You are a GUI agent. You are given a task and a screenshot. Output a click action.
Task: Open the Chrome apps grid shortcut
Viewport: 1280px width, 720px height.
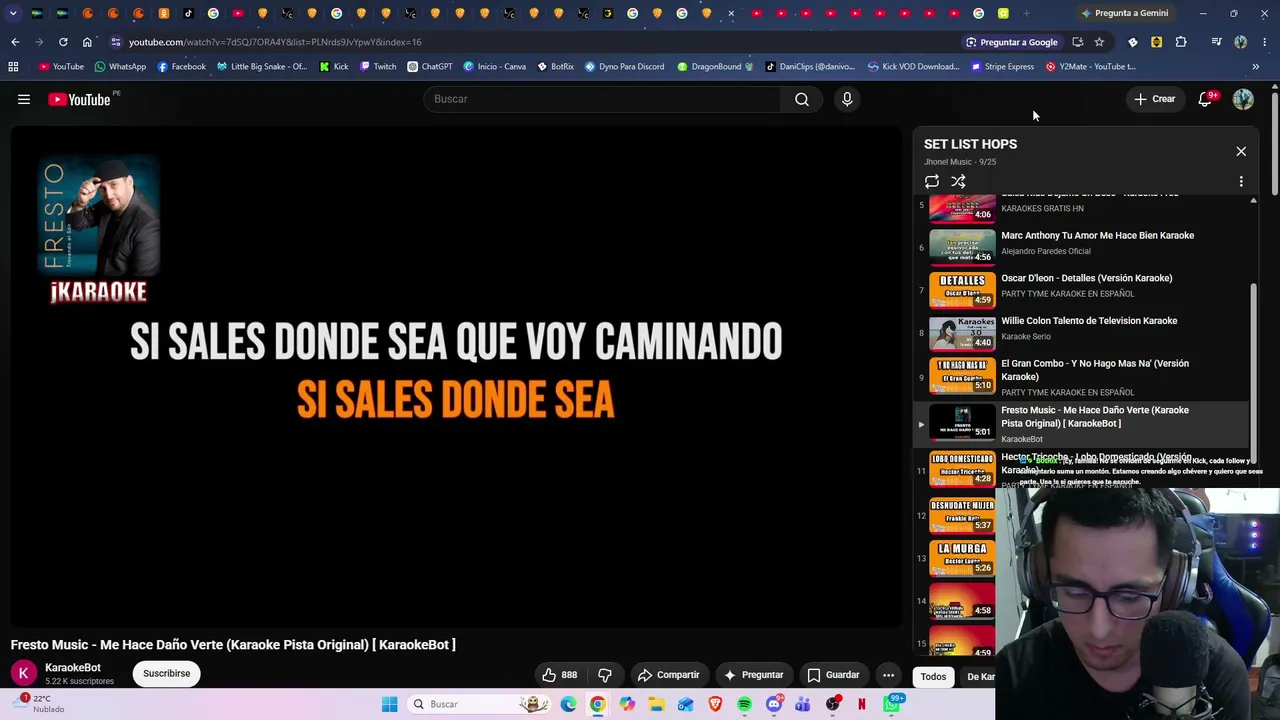pyautogui.click(x=13, y=67)
